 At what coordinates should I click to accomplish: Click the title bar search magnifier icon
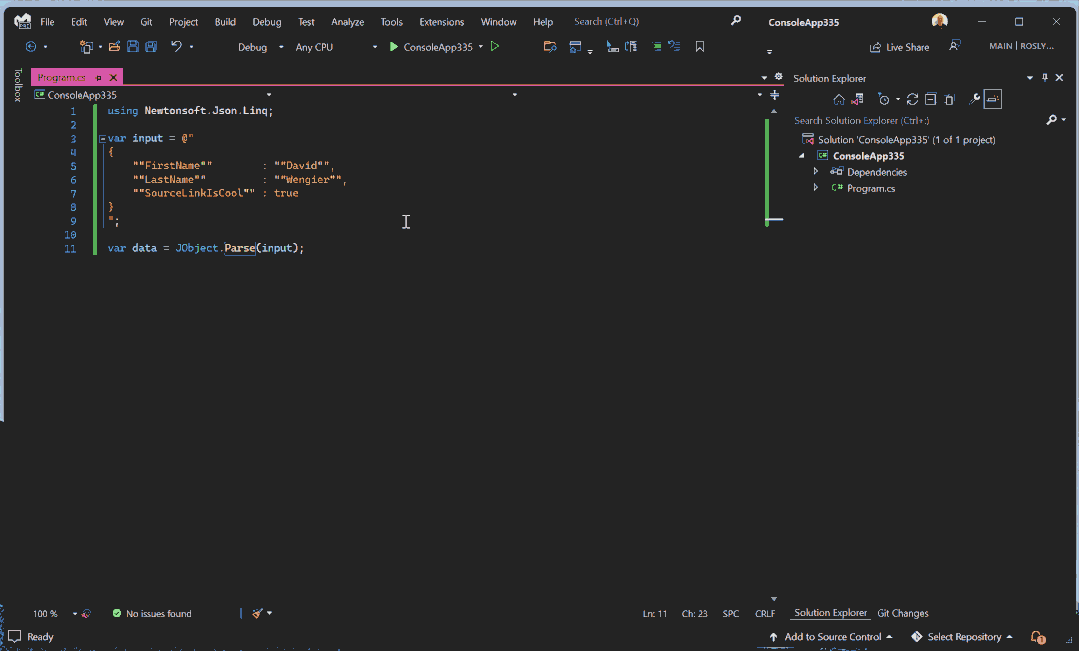tap(736, 21)
